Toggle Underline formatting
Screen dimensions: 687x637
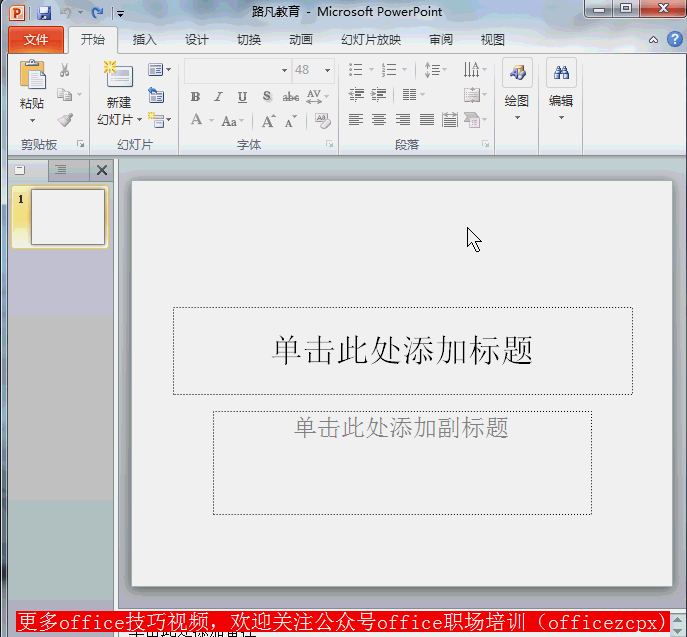[x=243, y=97]
